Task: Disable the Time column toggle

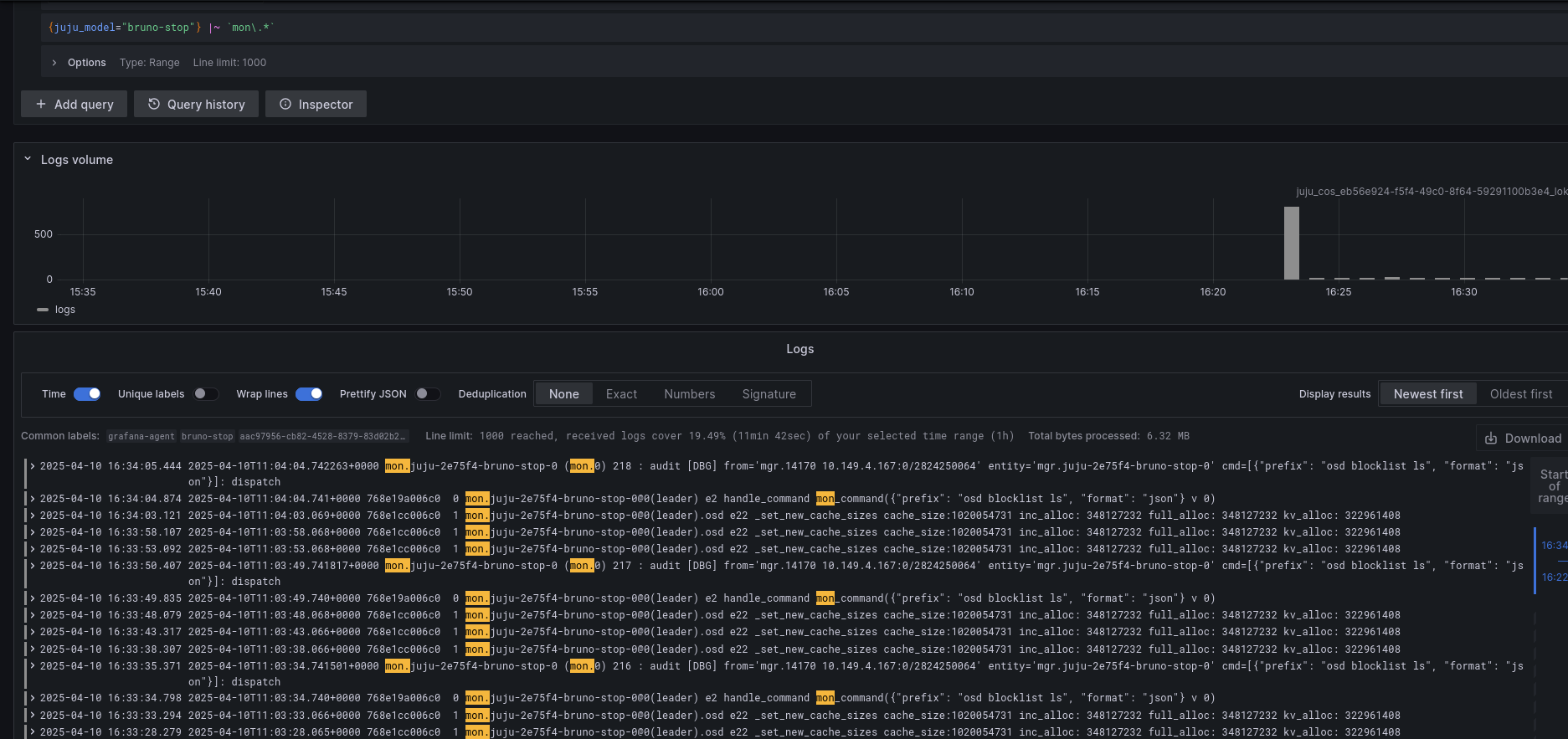Action: (x=87, y=394)
